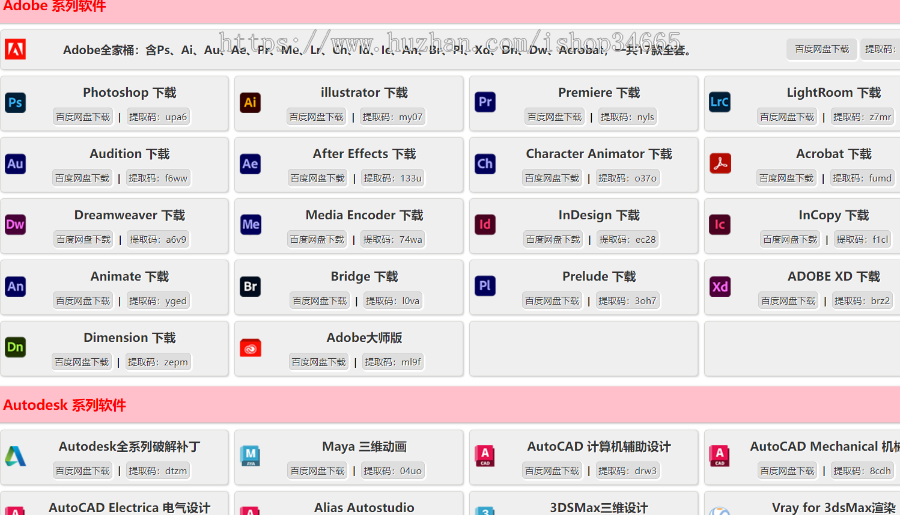
Task: Open 百度网盘下载 under Media Encoder
Action: pyautogui.click(x=317, y=239)
